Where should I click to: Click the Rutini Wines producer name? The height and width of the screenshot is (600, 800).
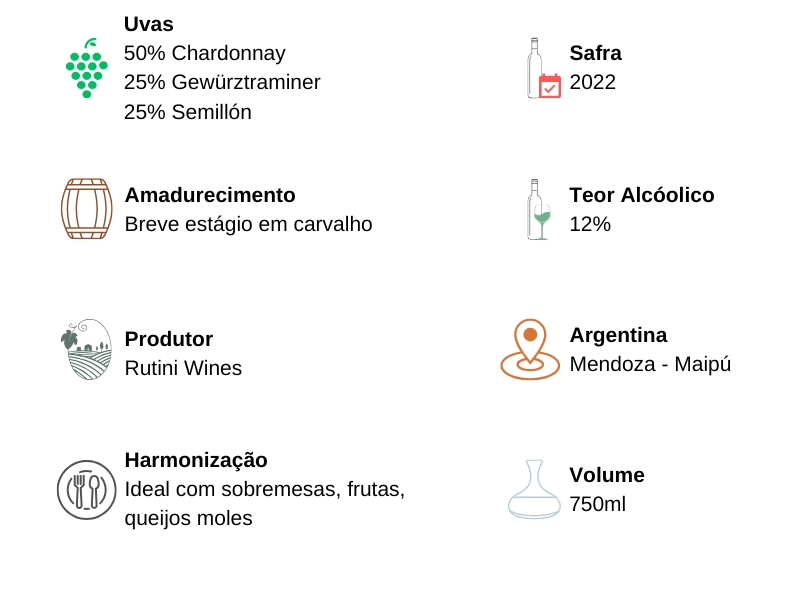point(183,368)
